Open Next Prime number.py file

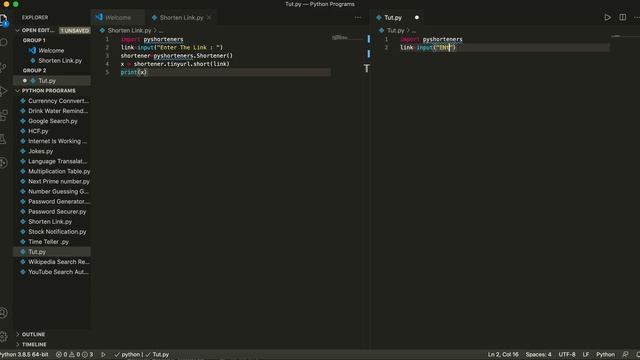click(52, 181)
